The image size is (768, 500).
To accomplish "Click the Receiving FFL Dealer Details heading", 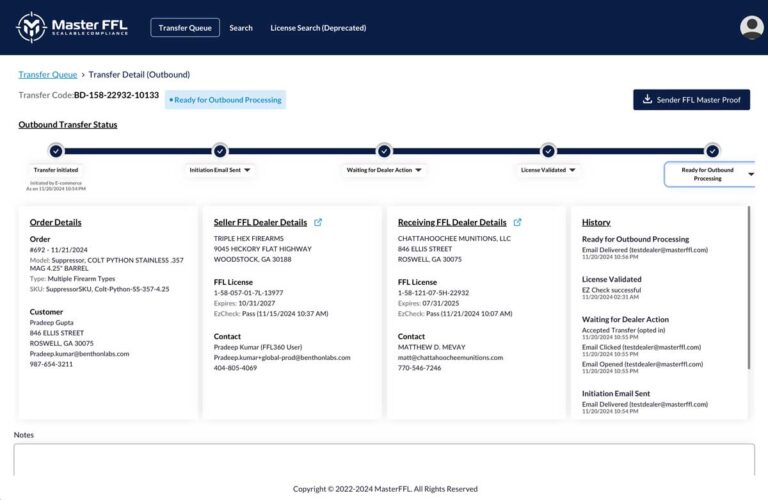I will pyautogui.click(x=452, y=222).
